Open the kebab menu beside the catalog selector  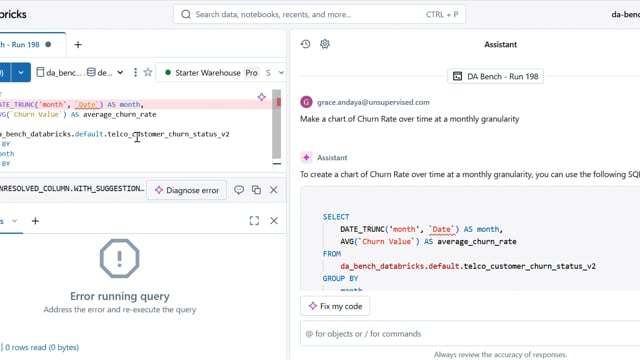(135, 73)
